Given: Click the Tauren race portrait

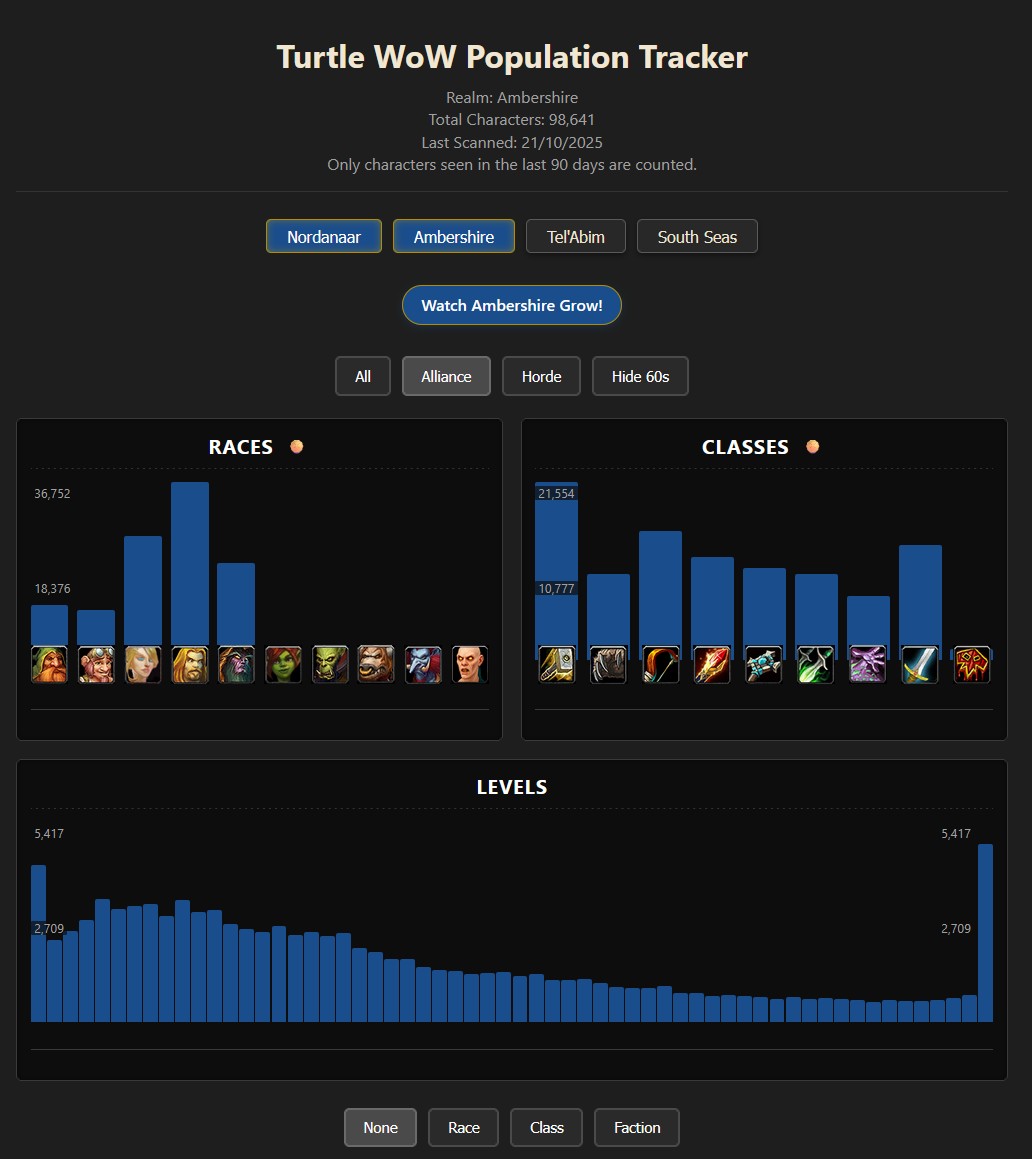Looking at the screenshot, I should click(376, 664).
